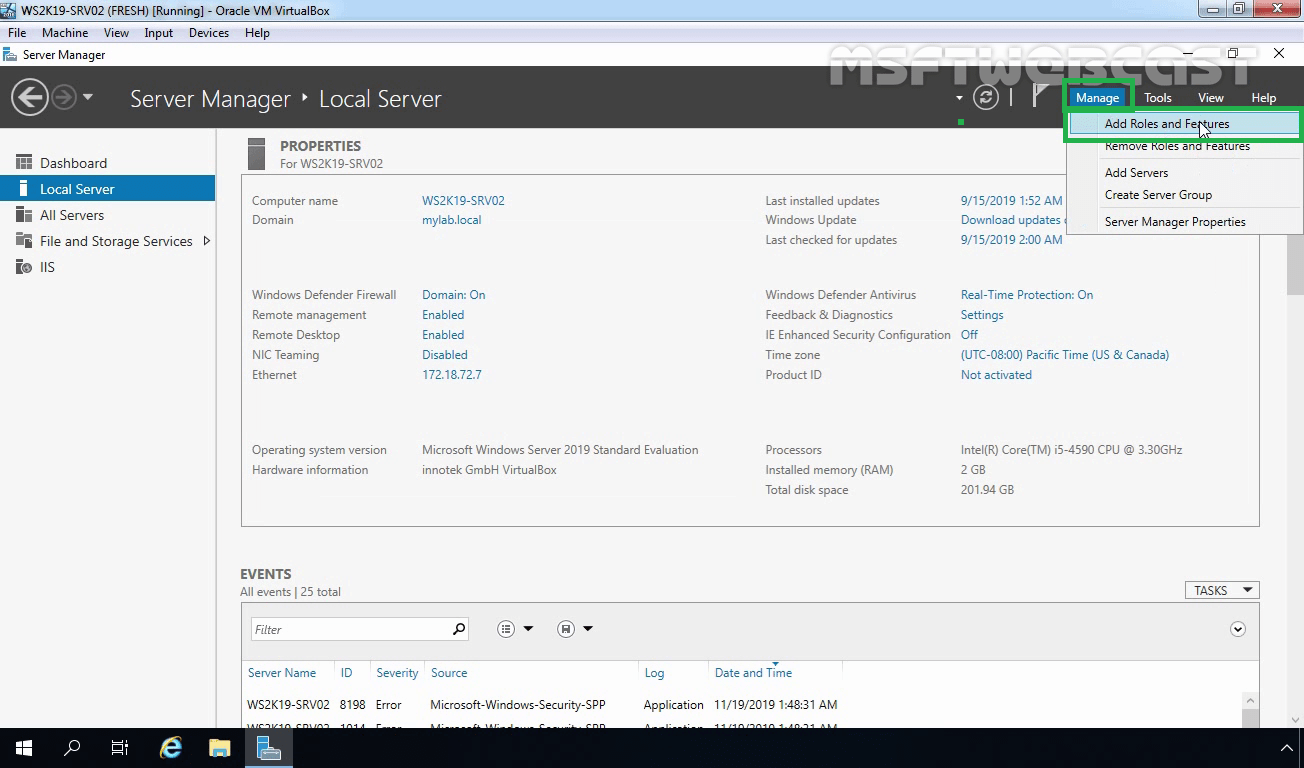
Task: Open File and Storage Services pane
Action: tap(117, 241)
